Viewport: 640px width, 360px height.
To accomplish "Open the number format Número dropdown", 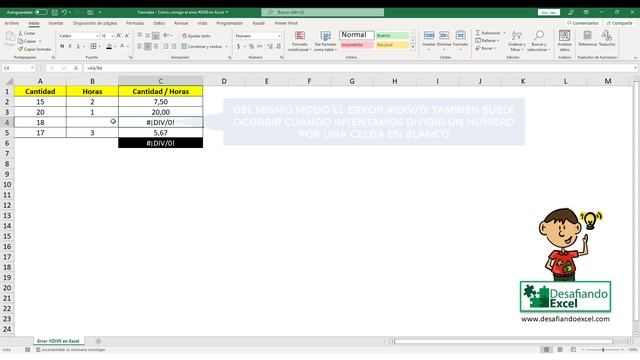I will [279, 36].
